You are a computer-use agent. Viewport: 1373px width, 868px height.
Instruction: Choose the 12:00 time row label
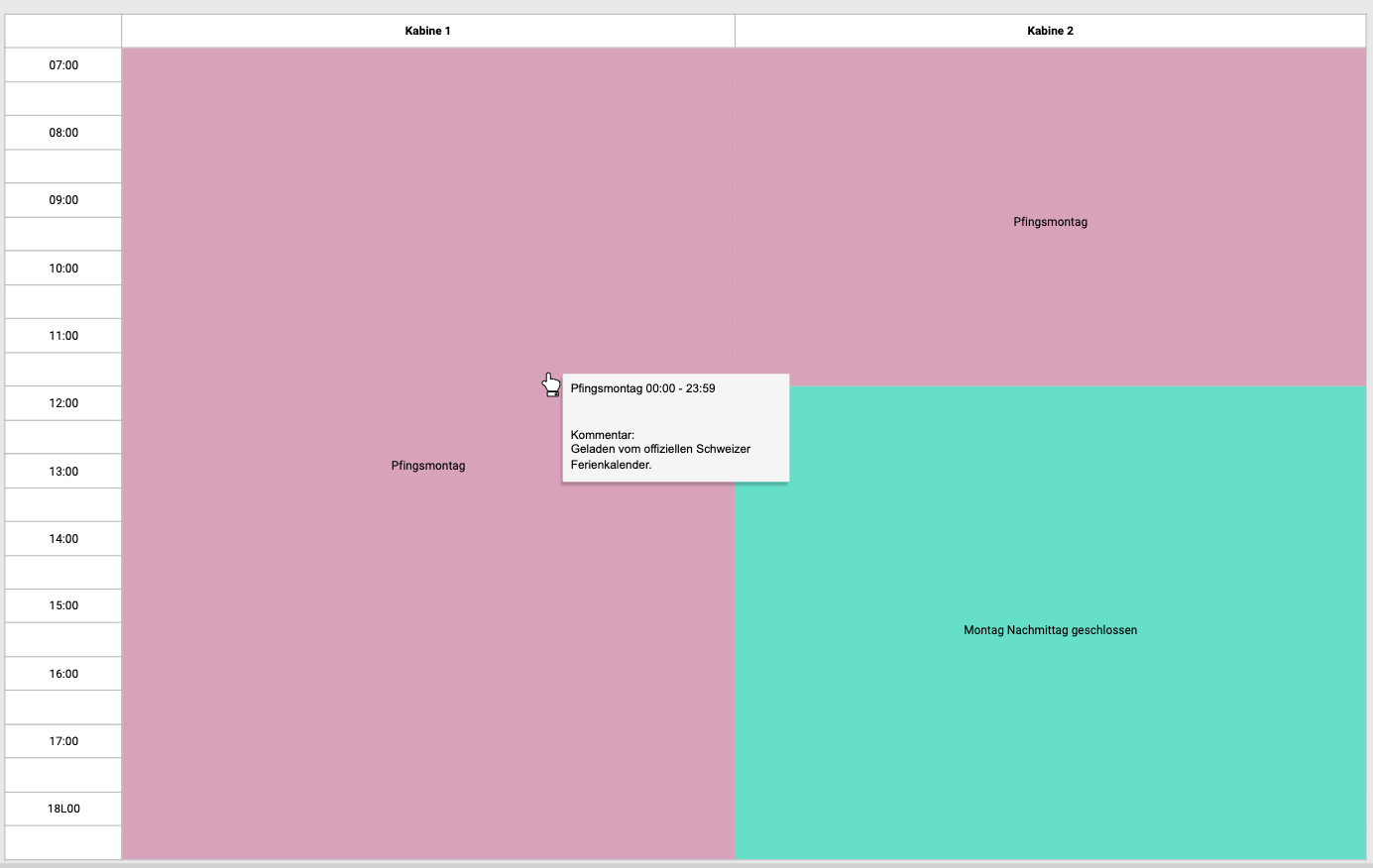pos(63,403)
